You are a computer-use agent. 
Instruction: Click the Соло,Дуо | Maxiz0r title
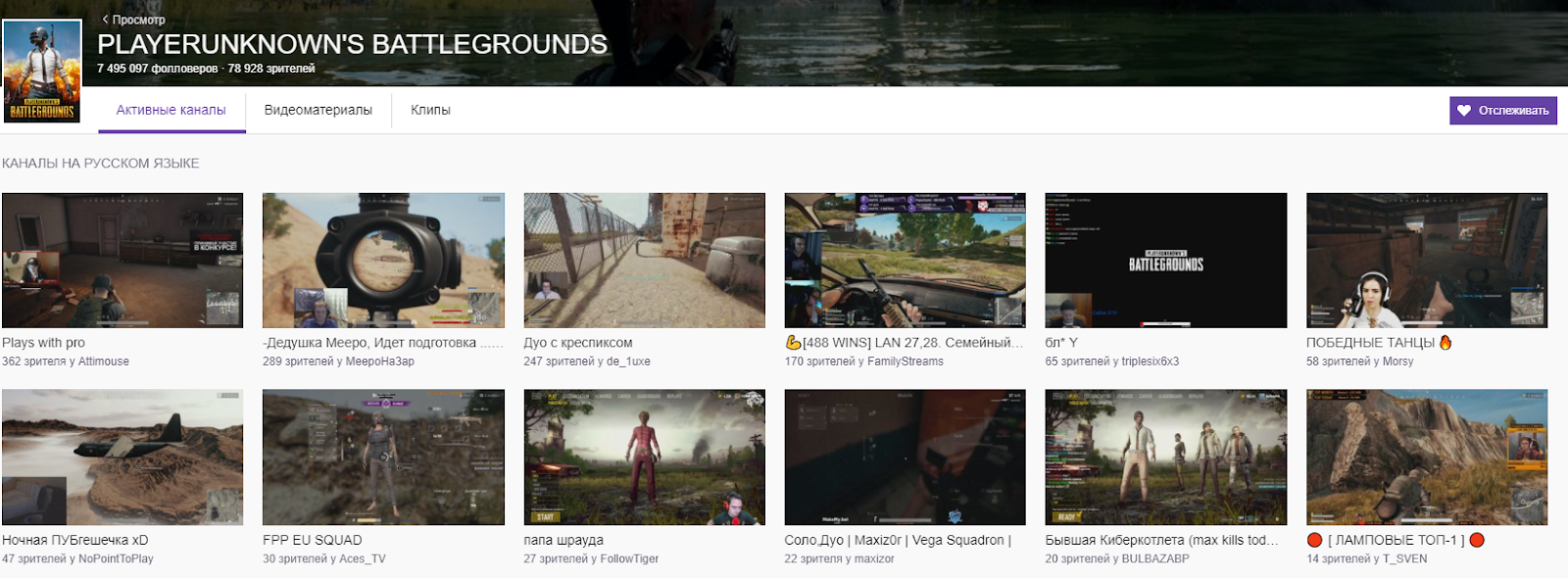click(x=899, y=540)
